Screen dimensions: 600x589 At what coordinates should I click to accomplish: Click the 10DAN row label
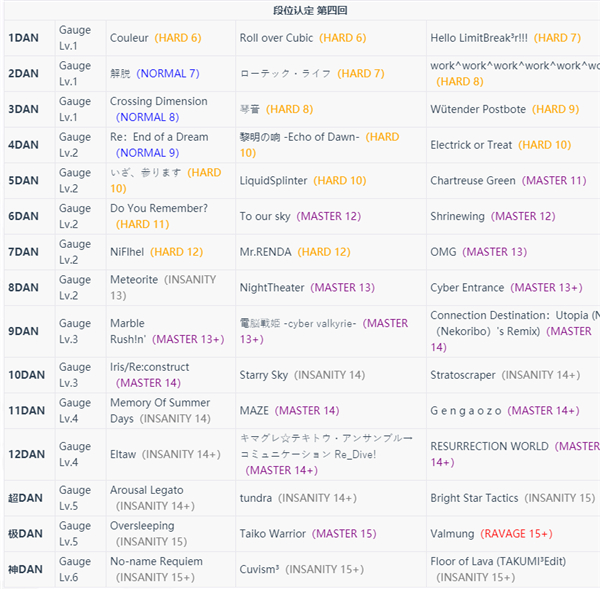click(x=27, y=375)
